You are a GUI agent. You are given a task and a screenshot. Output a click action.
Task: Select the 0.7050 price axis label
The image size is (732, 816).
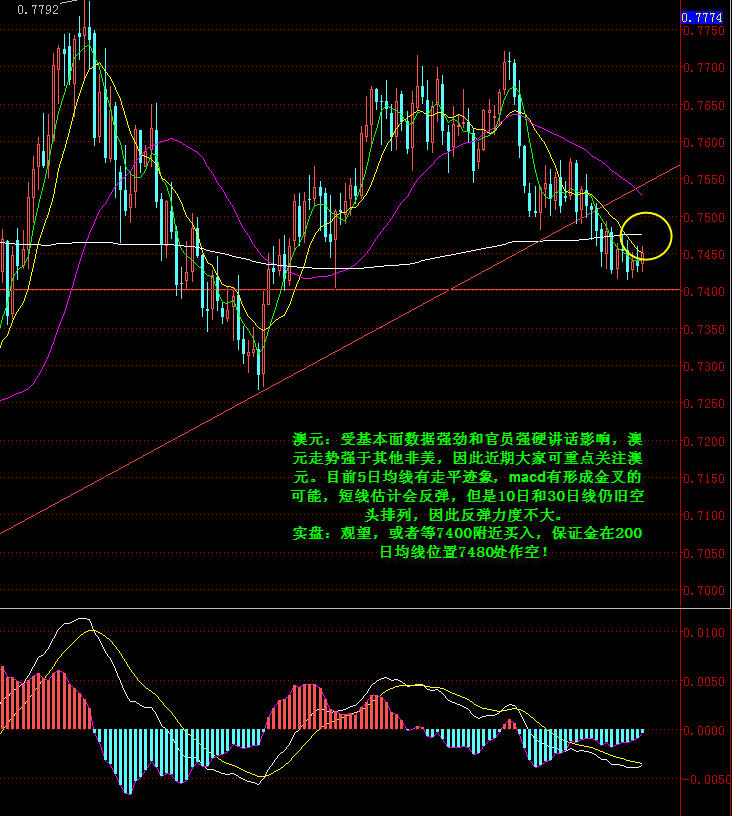coord(704,553)
